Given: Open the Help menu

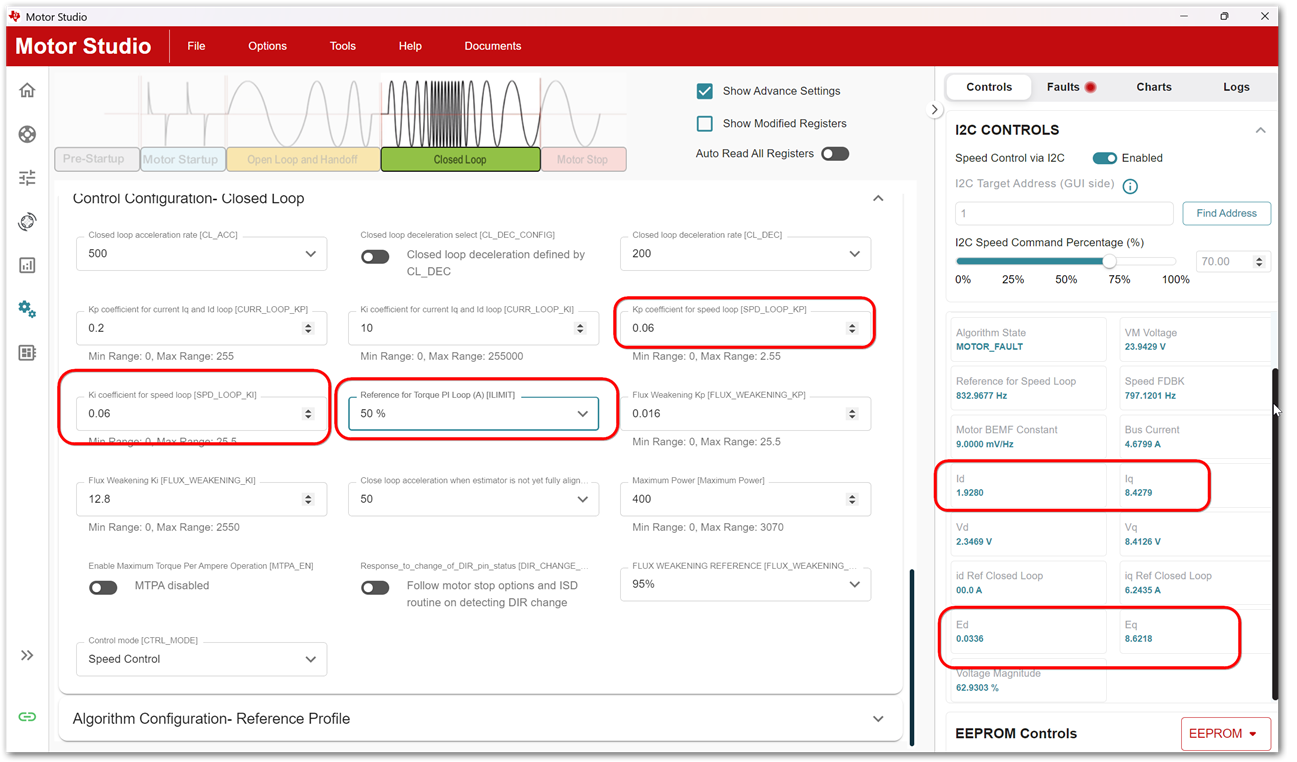Looking at the screenshot, I should coord(410,46).
